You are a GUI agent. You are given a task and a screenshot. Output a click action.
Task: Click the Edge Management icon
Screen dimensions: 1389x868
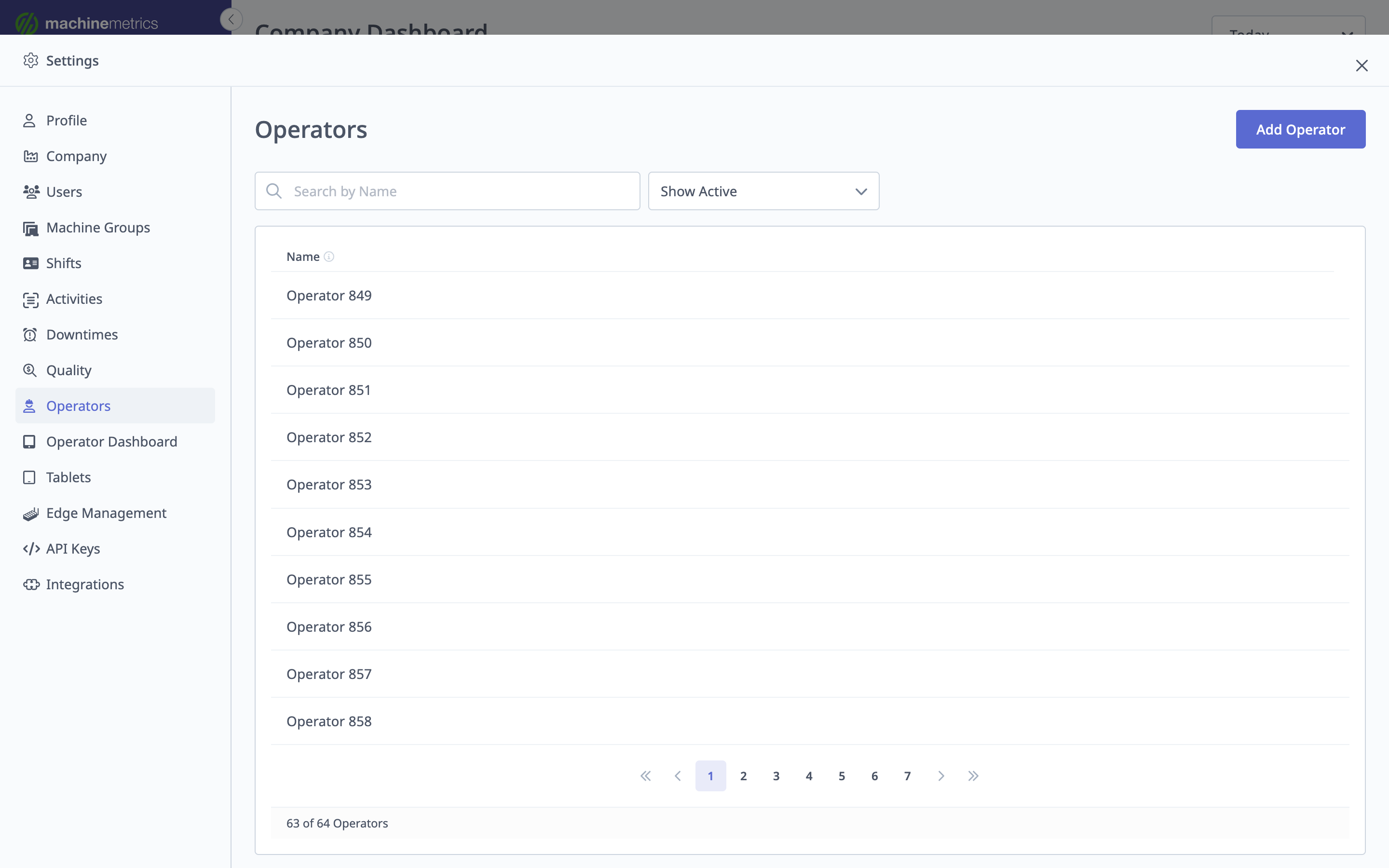30,513
